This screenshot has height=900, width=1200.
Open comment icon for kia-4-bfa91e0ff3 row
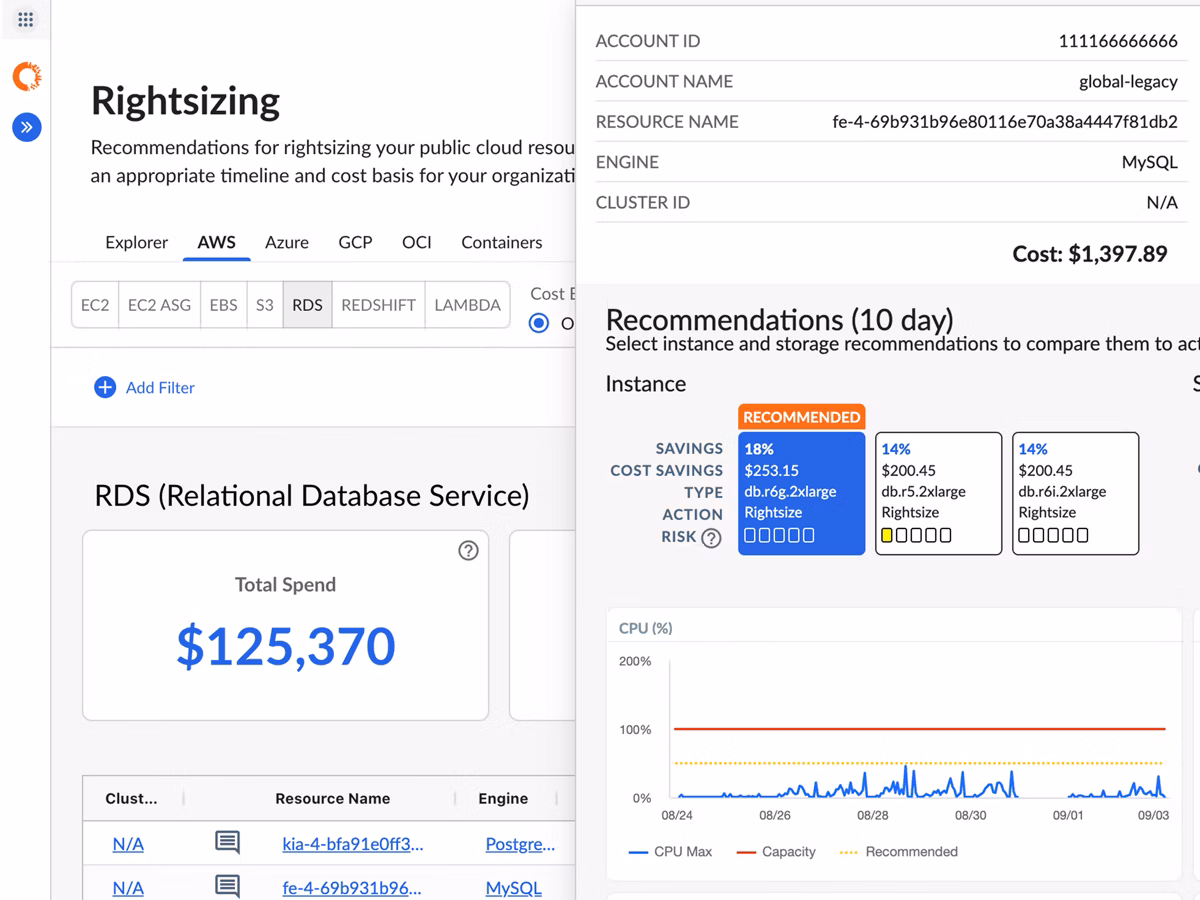tap(228, 843)
